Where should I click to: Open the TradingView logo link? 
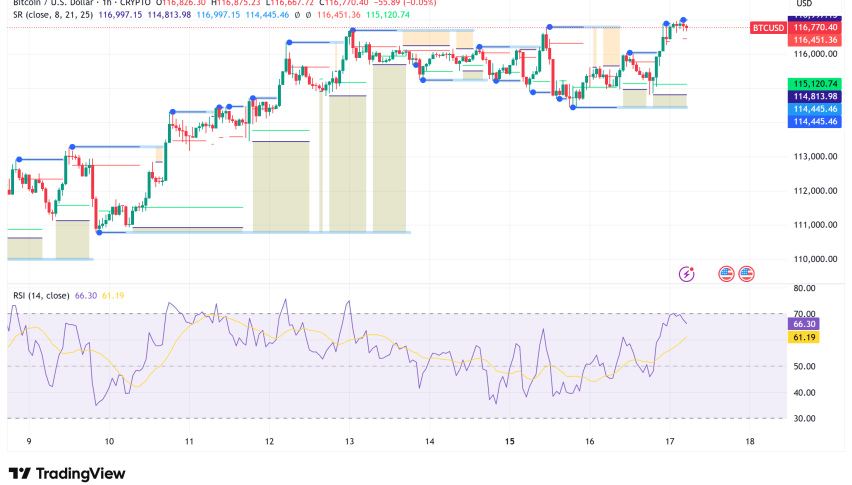[67, 474]
